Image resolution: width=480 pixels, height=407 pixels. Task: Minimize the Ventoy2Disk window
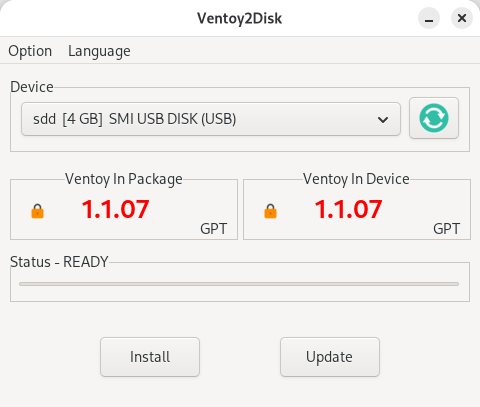429,18
